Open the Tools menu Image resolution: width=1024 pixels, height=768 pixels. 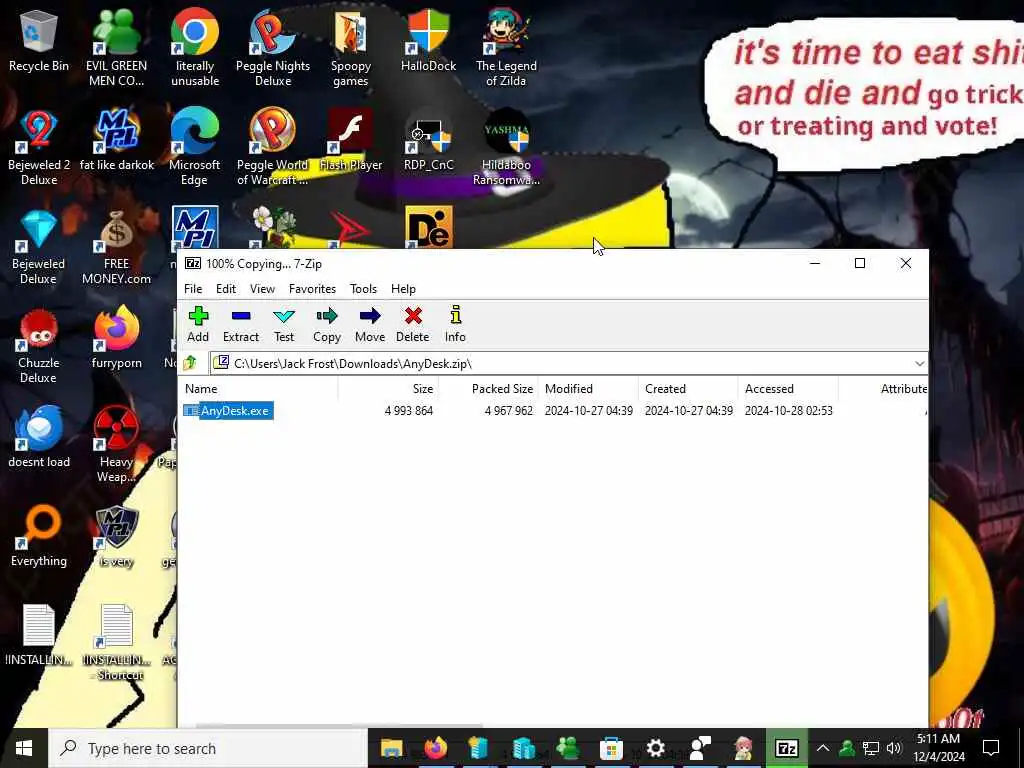363,289
